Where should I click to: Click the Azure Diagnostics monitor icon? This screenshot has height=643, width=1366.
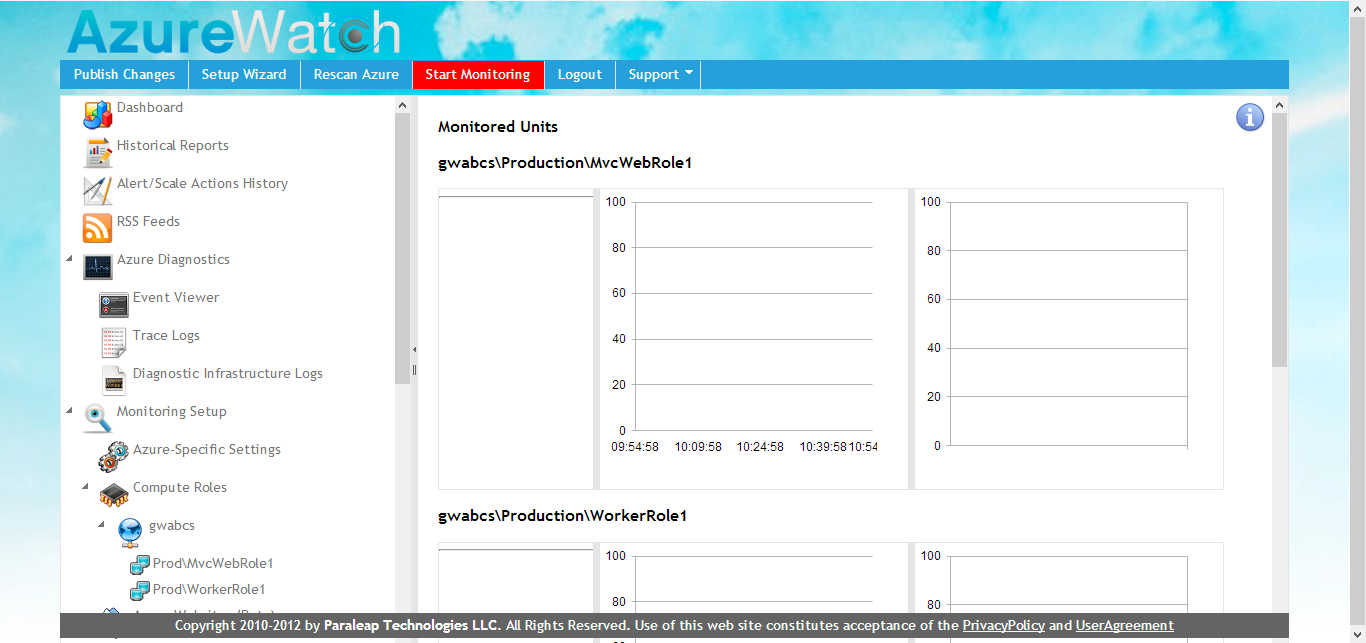(x=97, y=266)
